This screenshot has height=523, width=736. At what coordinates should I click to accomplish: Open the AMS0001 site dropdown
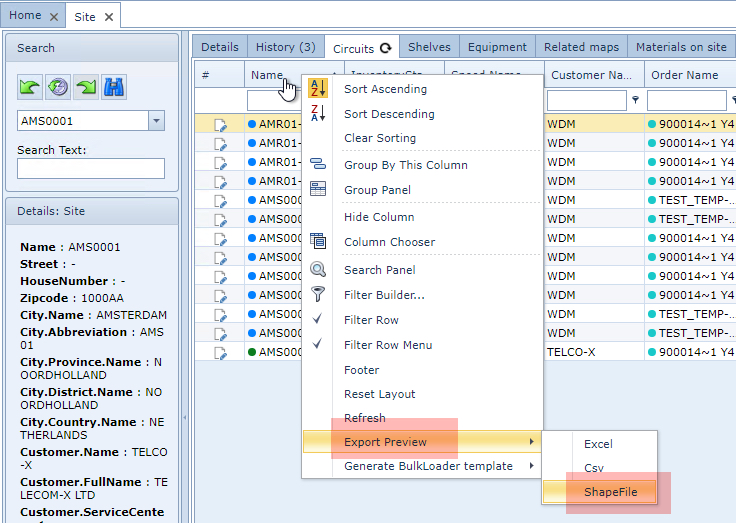click(156, 121)
